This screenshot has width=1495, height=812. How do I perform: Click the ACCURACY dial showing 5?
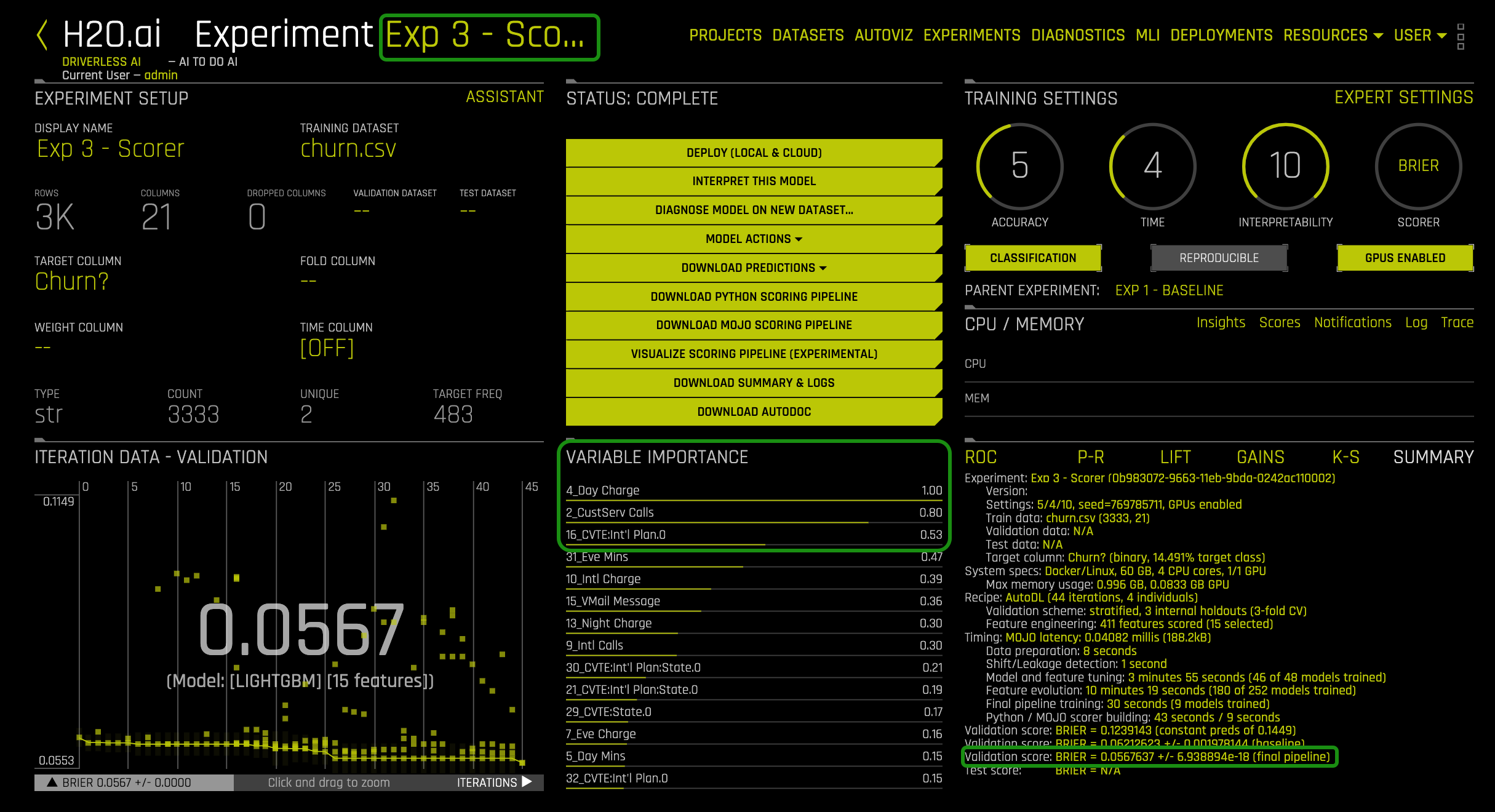pos(1019,166)
